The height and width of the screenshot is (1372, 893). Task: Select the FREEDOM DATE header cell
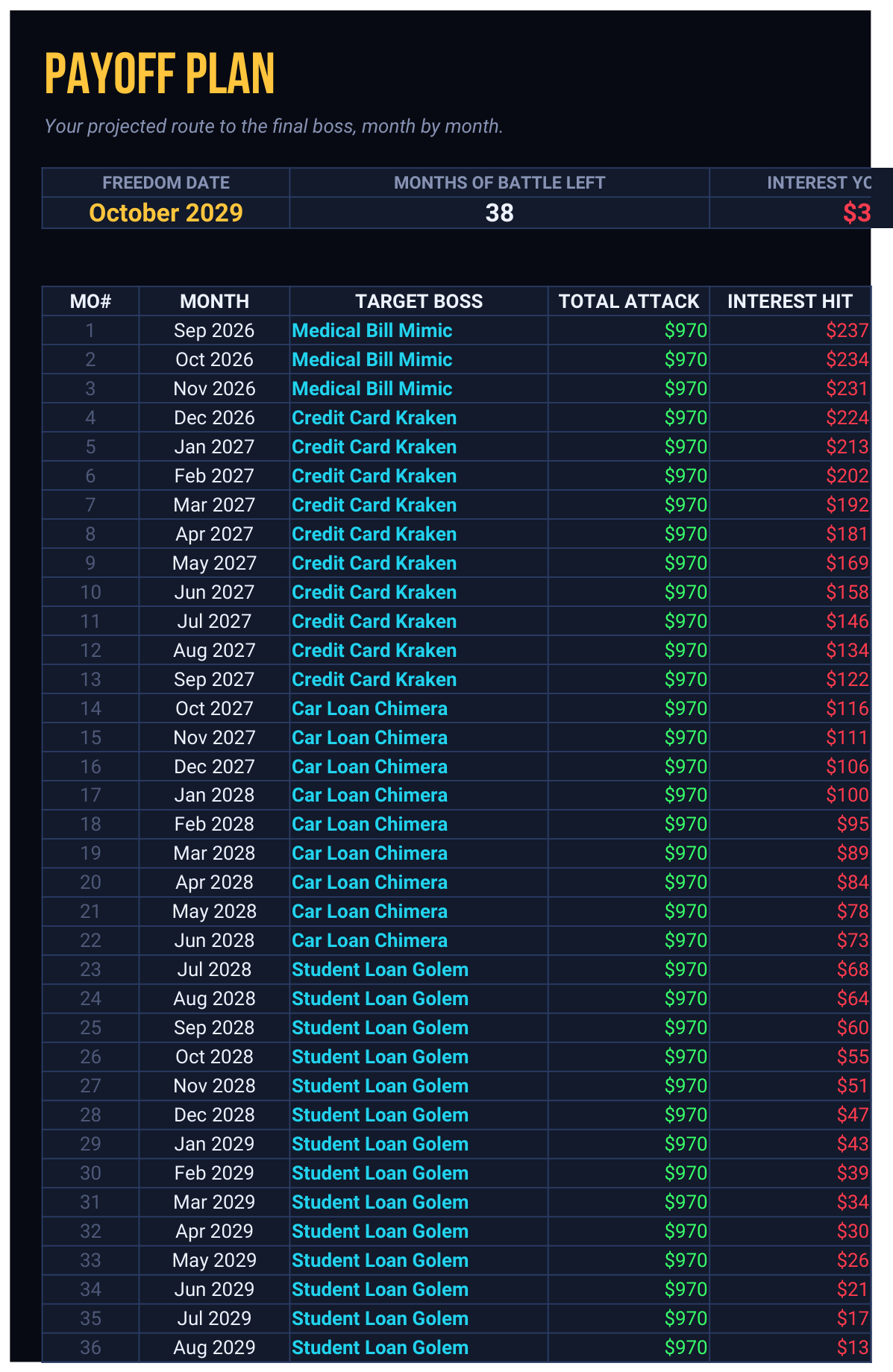[x=166, y=183]
